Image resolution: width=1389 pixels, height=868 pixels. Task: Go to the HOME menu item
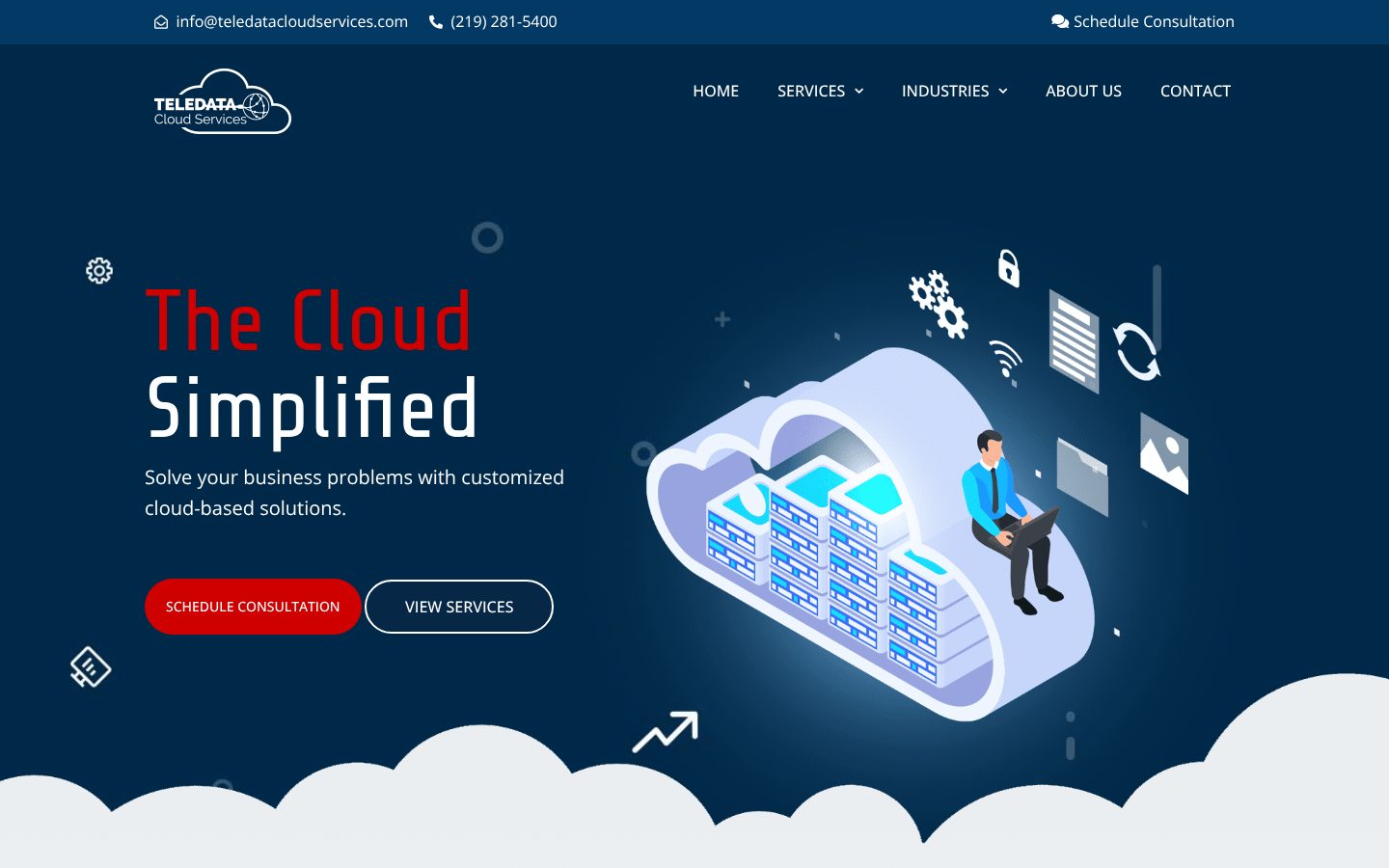pyautogui.click(x=716, y=91)
